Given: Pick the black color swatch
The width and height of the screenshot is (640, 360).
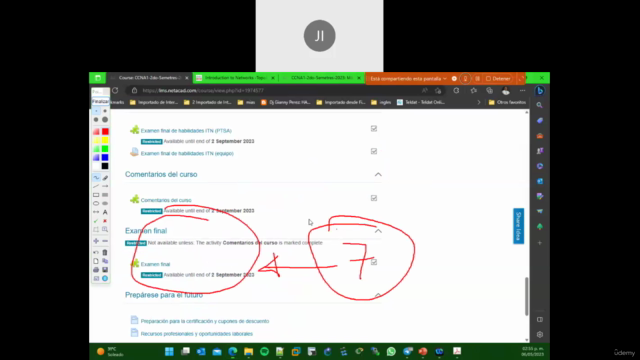Looking at the screenshot, I should pos(105,166).
